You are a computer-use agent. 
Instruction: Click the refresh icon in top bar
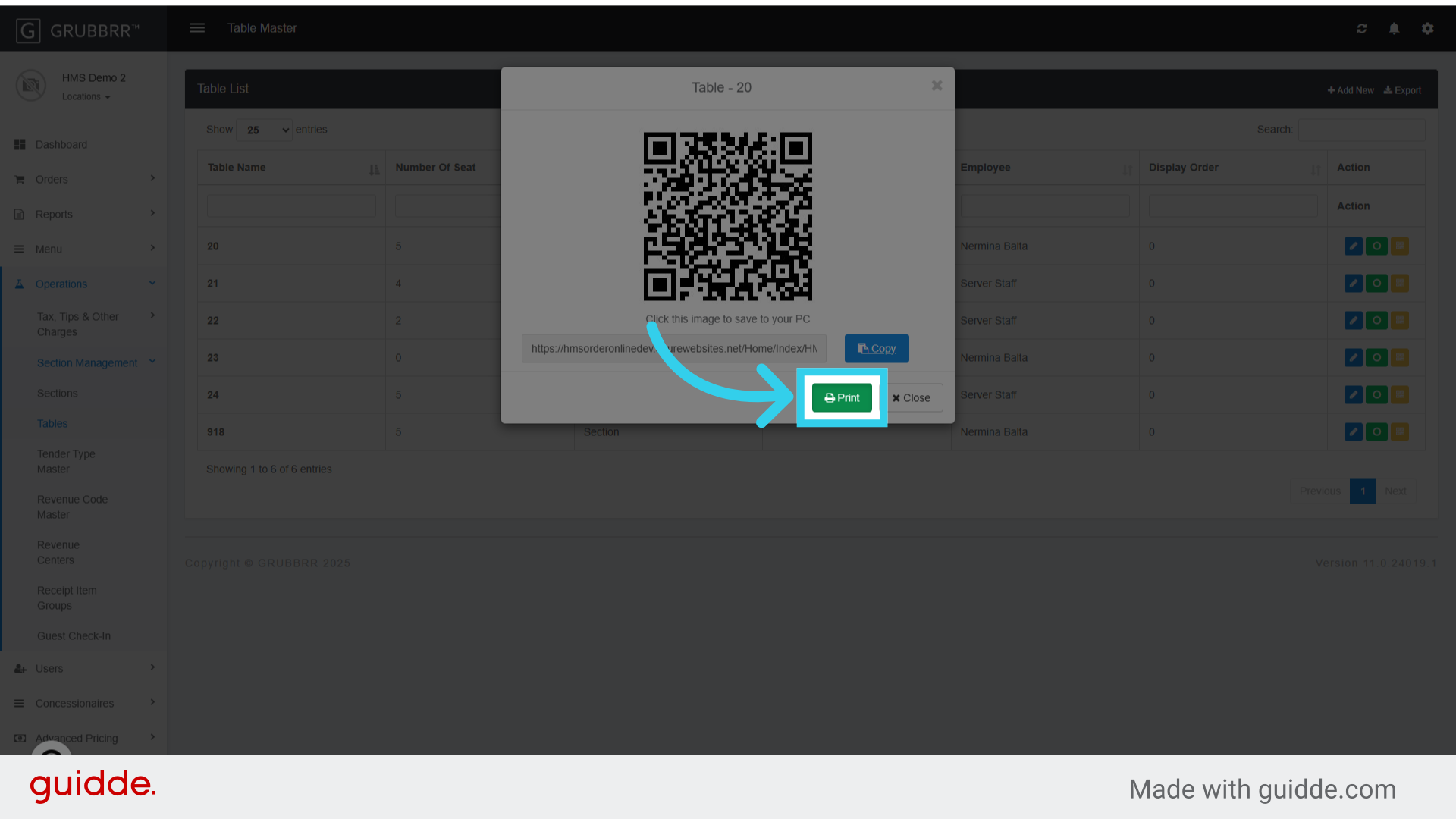(1362, 28)
